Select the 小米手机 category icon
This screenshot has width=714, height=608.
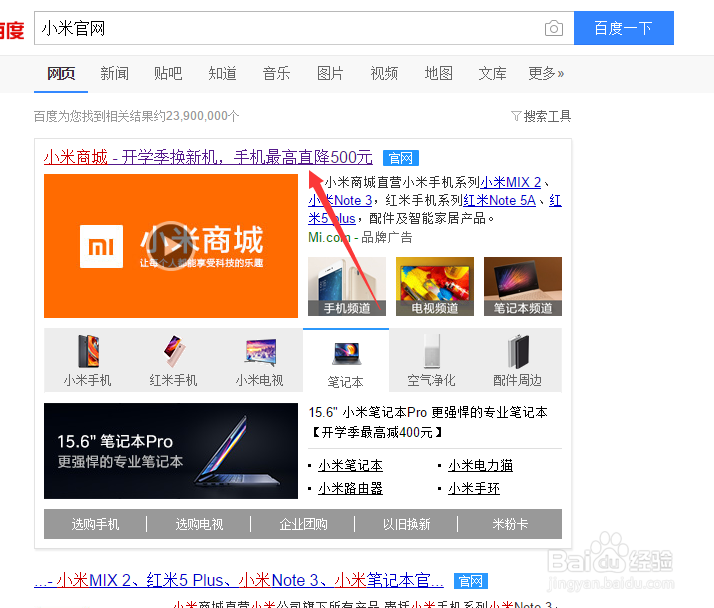[87, 360]
